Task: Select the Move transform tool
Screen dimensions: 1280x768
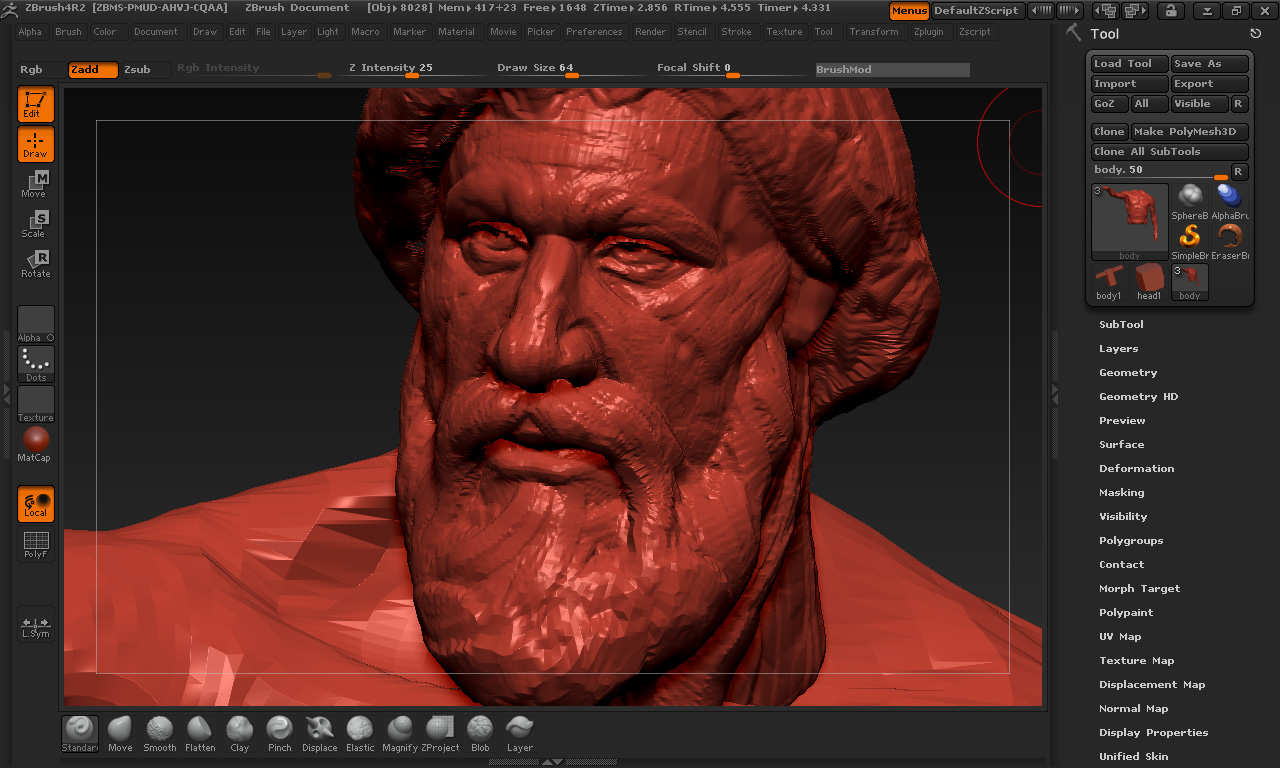Action: (35, 184)
